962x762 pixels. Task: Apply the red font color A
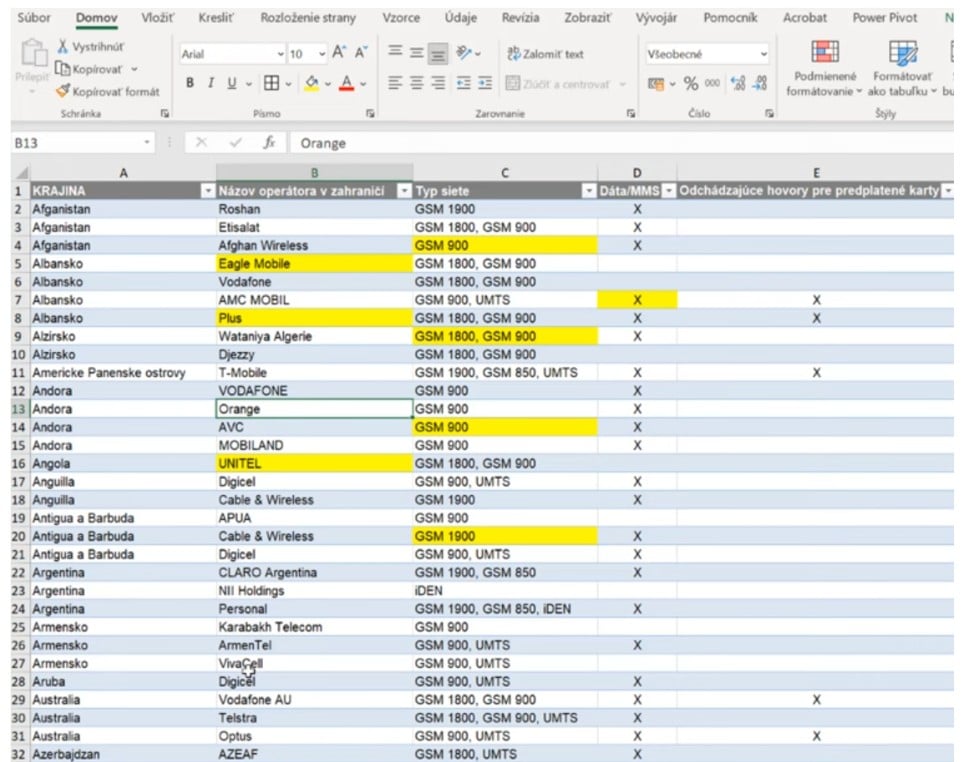pos(347,83)
